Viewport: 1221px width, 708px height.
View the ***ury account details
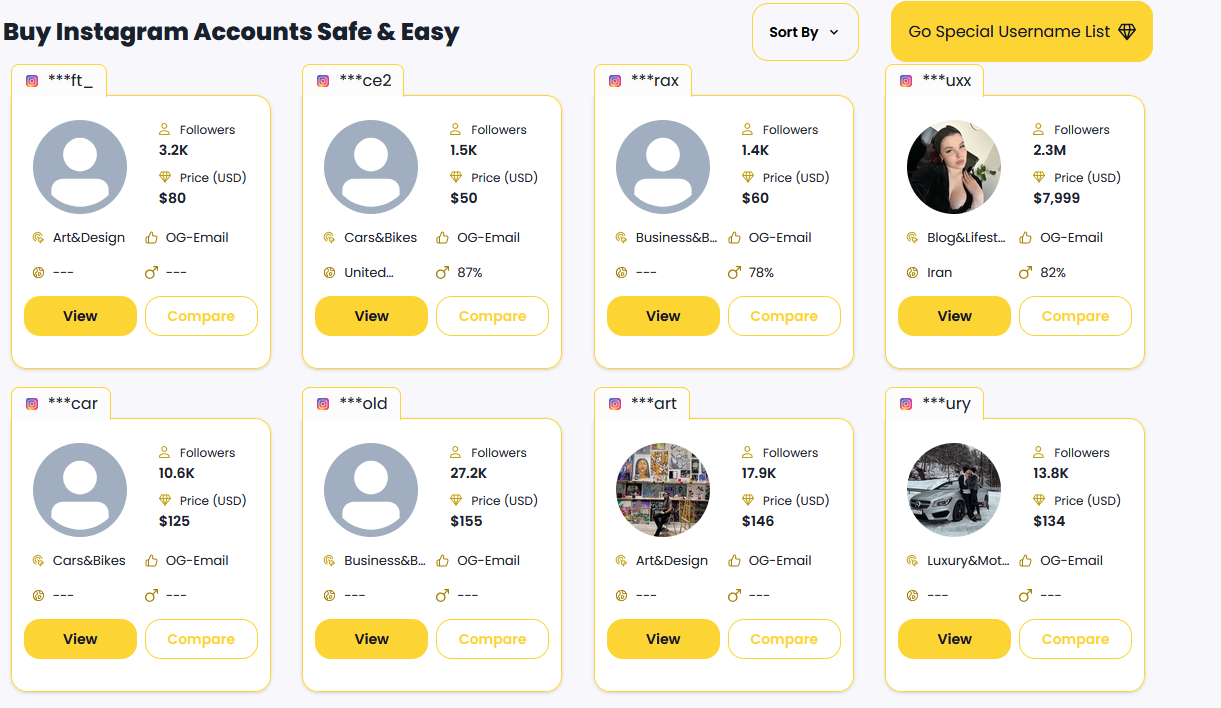click(954, 639)
